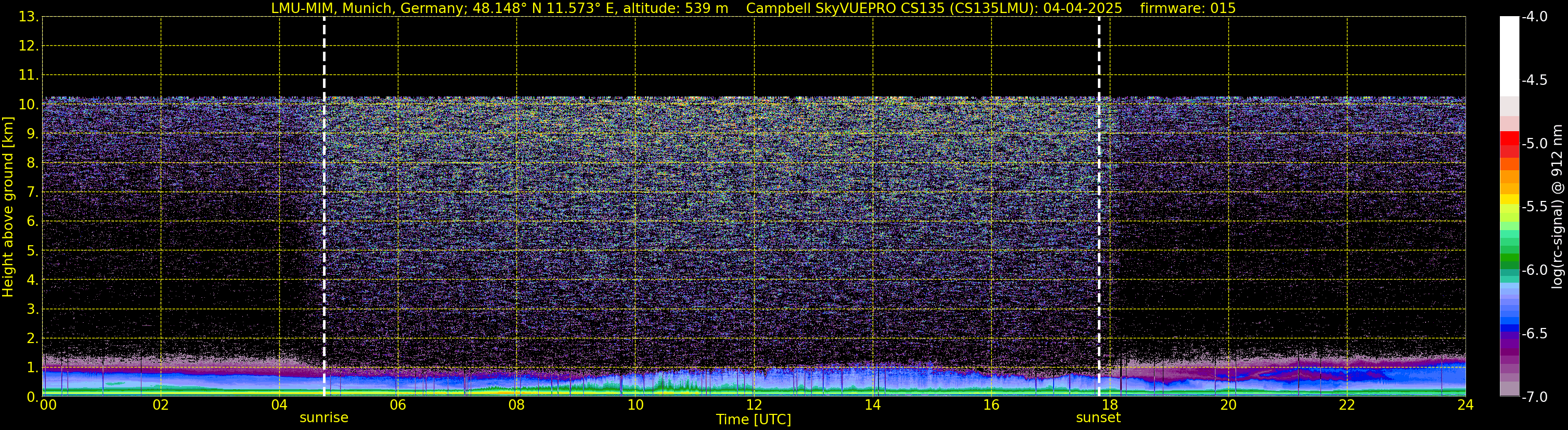Click the -4.0 colorbar value
The height and width of the screenshot is (430, 1568).
tap(1535, 17)
